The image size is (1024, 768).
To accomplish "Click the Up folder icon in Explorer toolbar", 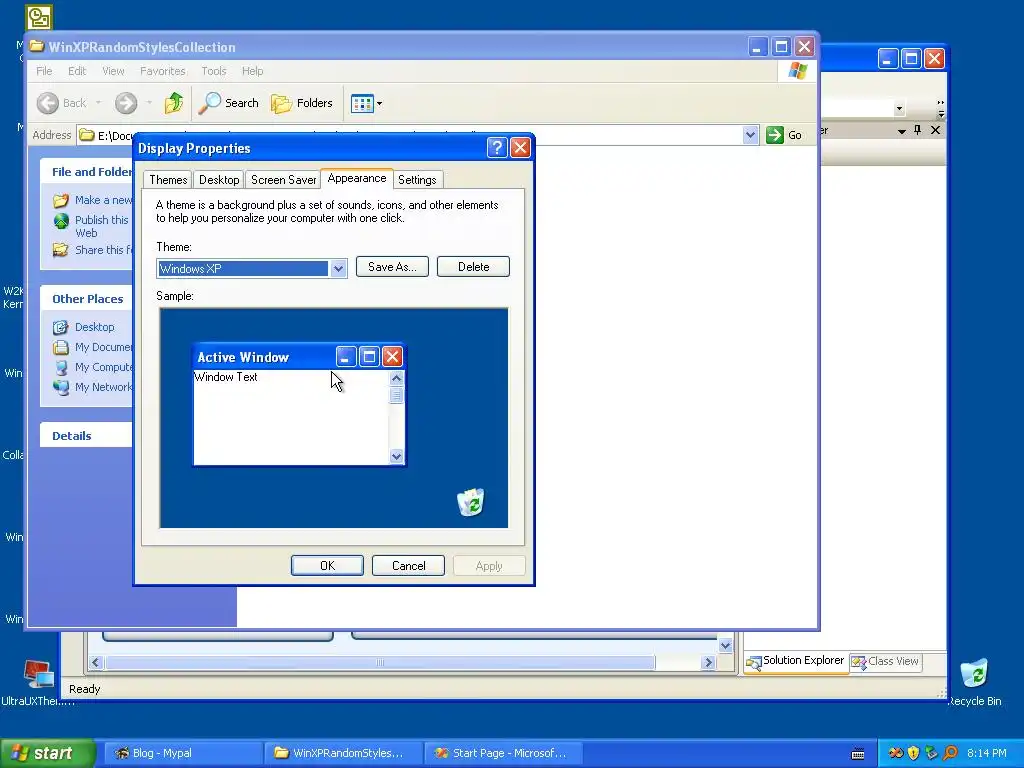I will (x=174, y=103).
